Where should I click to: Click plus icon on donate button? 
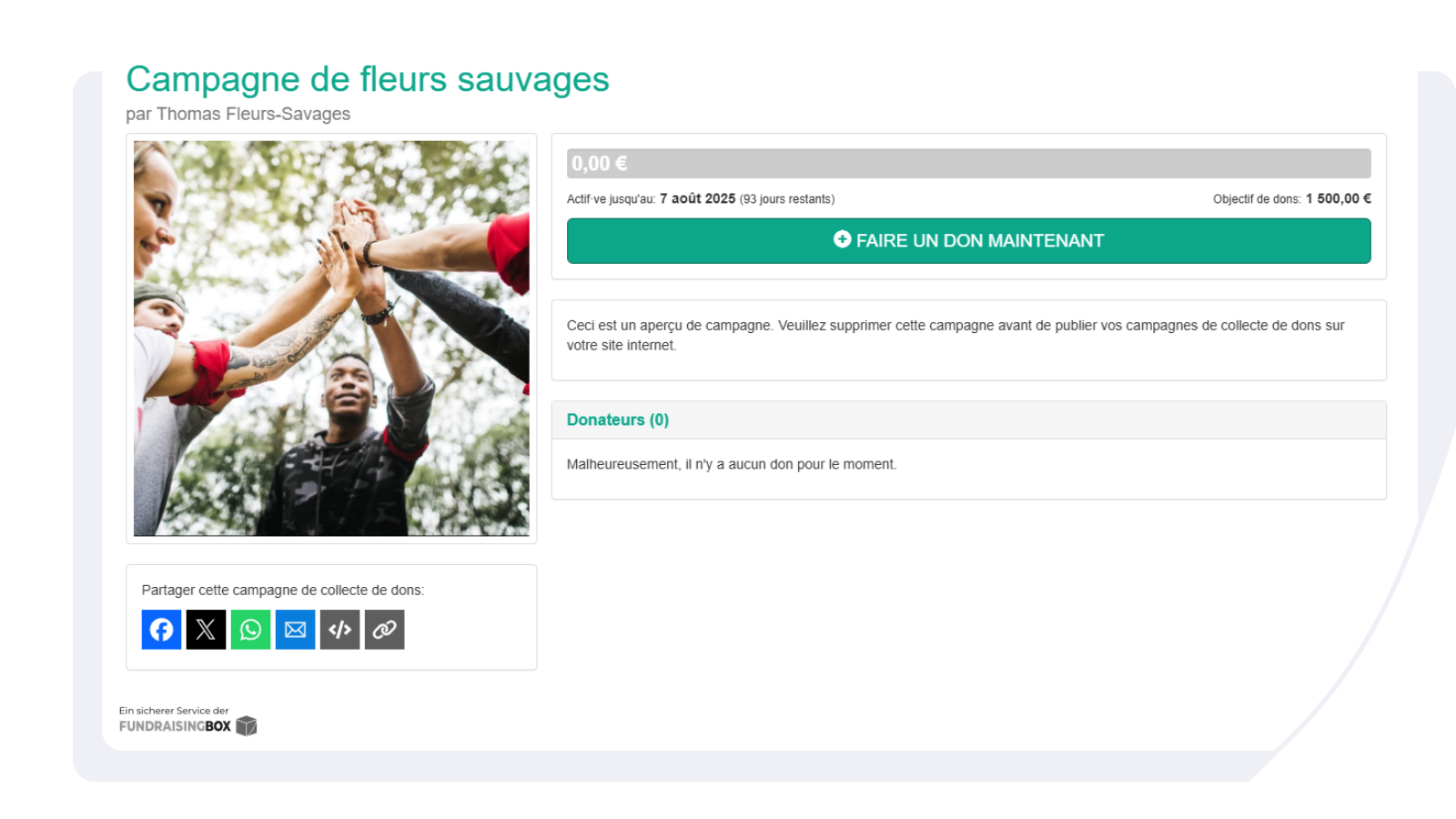click(x=842, y=239)
